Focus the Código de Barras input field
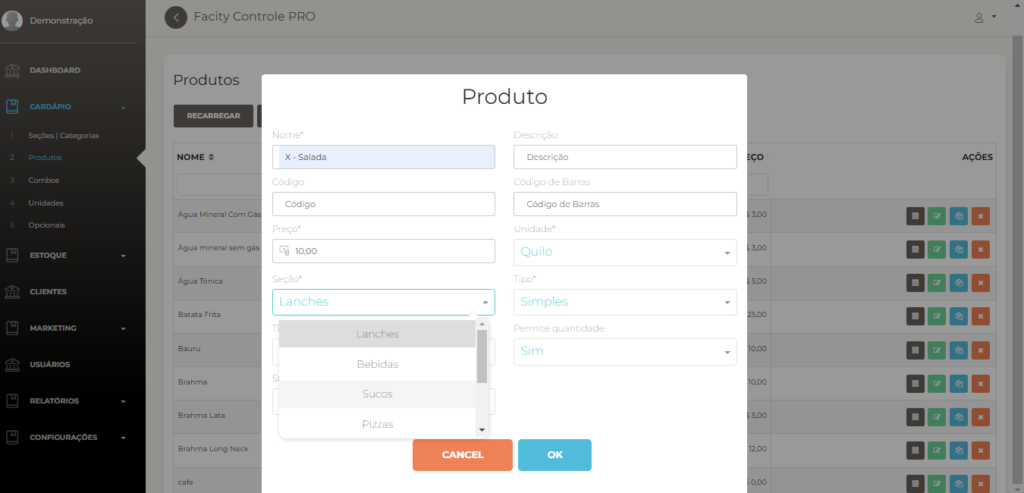Screen dimensions: 1024x493 click(625, 204)
